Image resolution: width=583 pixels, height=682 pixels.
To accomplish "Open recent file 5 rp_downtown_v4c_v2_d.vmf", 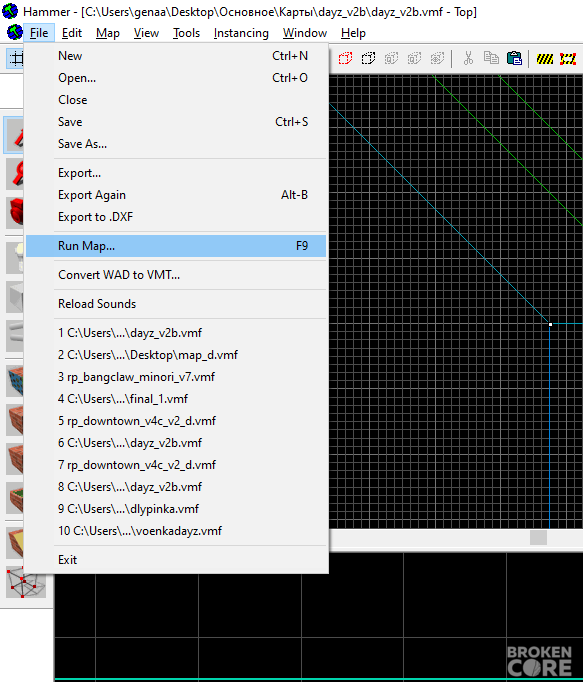I will (176, 421).
